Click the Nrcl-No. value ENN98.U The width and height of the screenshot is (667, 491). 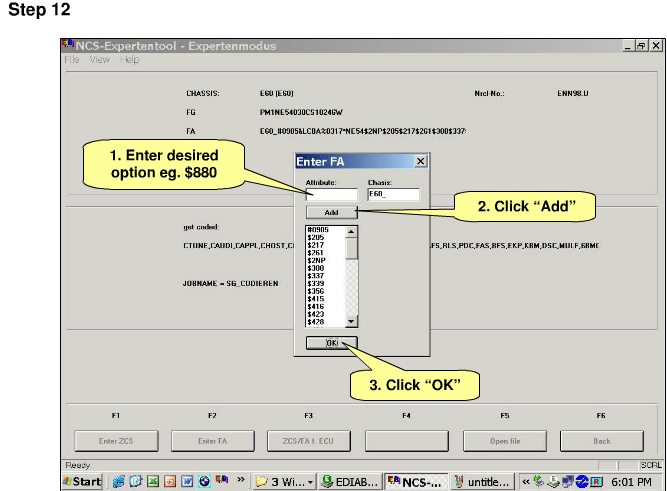[573, 93]
